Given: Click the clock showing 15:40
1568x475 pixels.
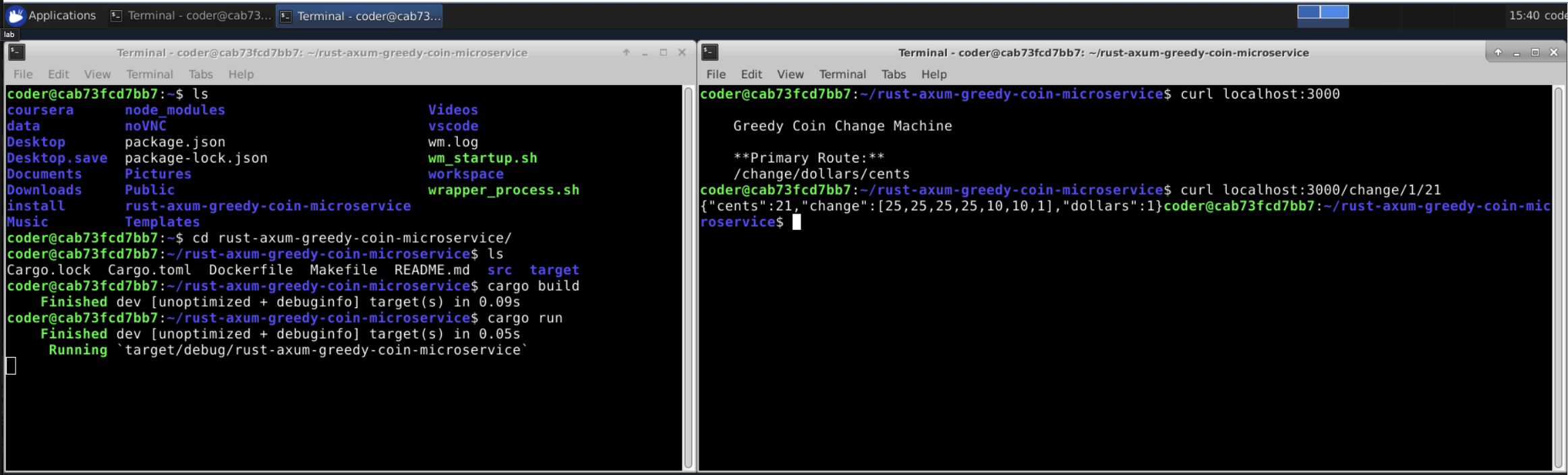Looking at the screenshot, I should tap(1523, 15).
